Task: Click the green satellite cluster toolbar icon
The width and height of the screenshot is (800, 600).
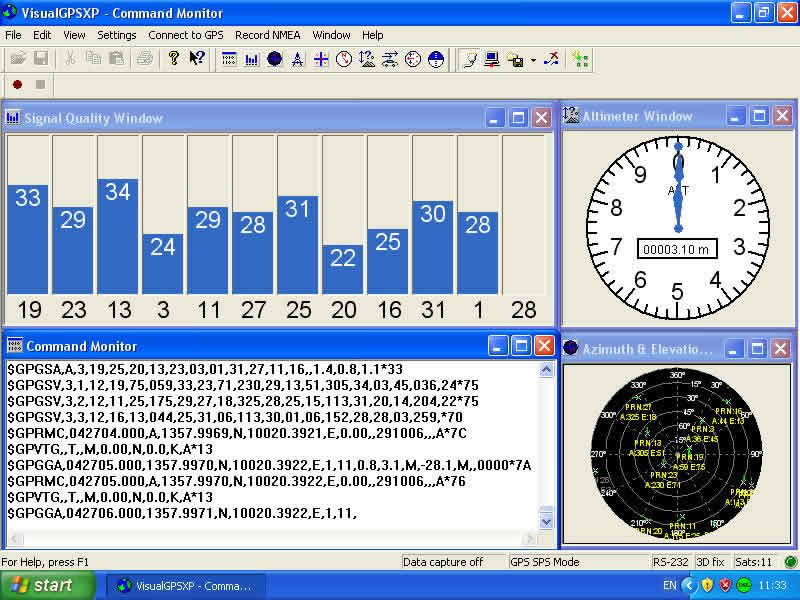Action: (x=580, y=59)
